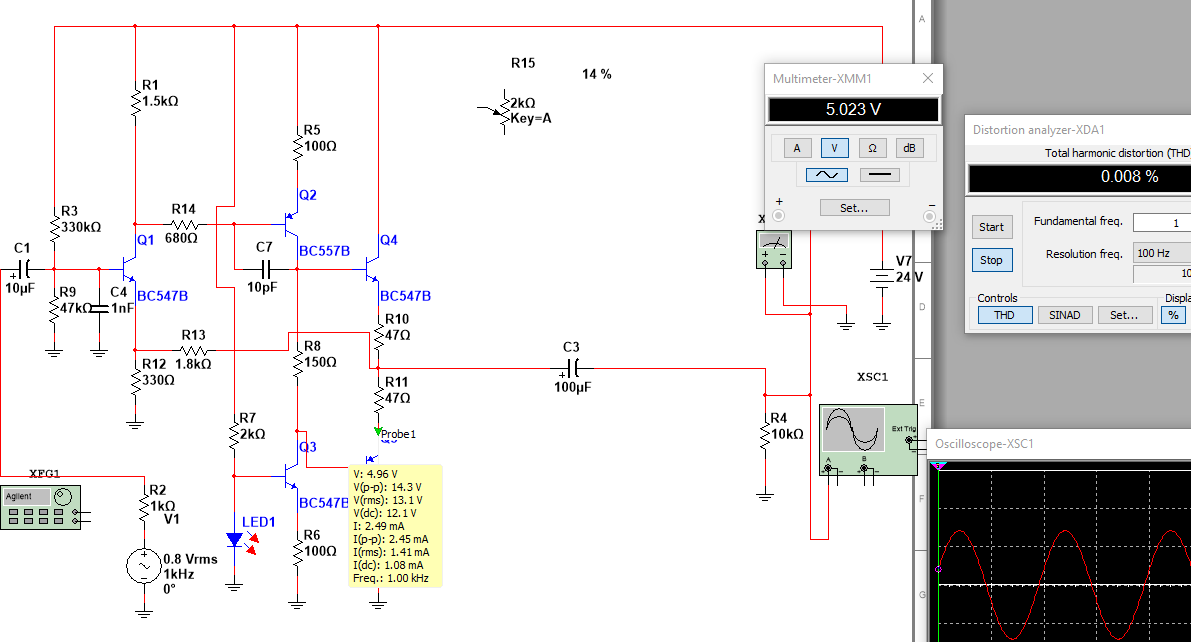Select resistor R1 1.5kΩ symbol
Screen dimensions: 1191x642
point(135,101)
